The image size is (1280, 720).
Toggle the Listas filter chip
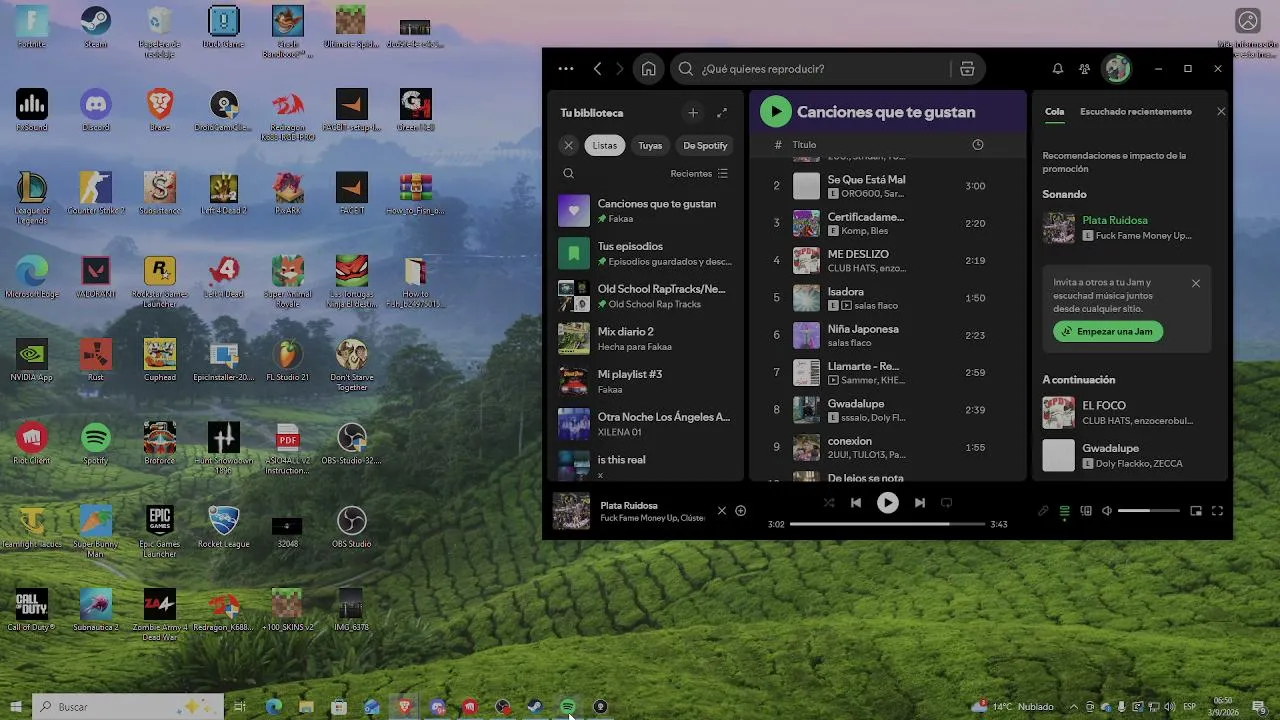(605, 146)
